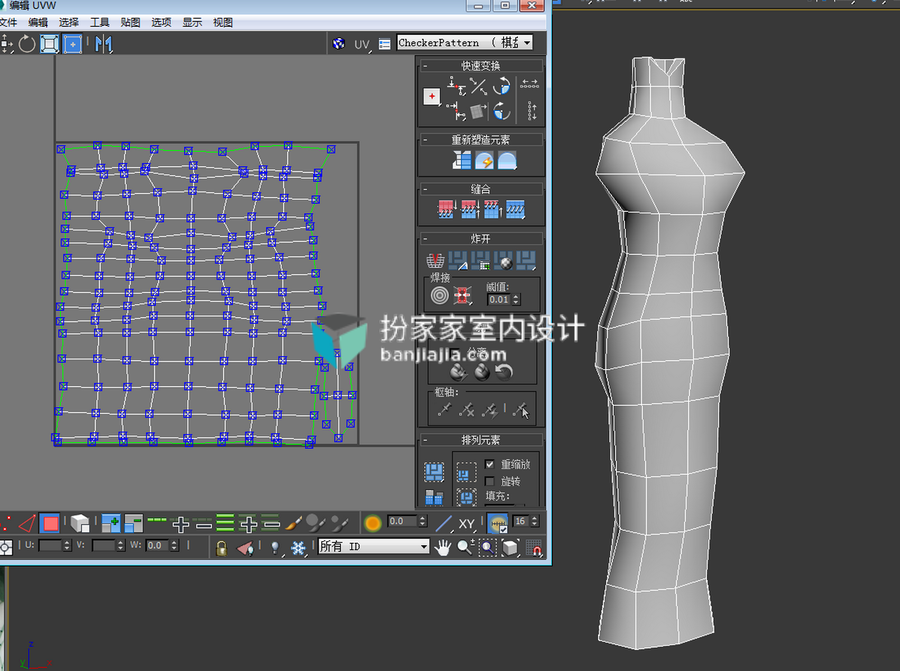The image size is (900, 671).
Task: Enable the 重缩放 rescale checkbox
Action: [x=490, y=464]
